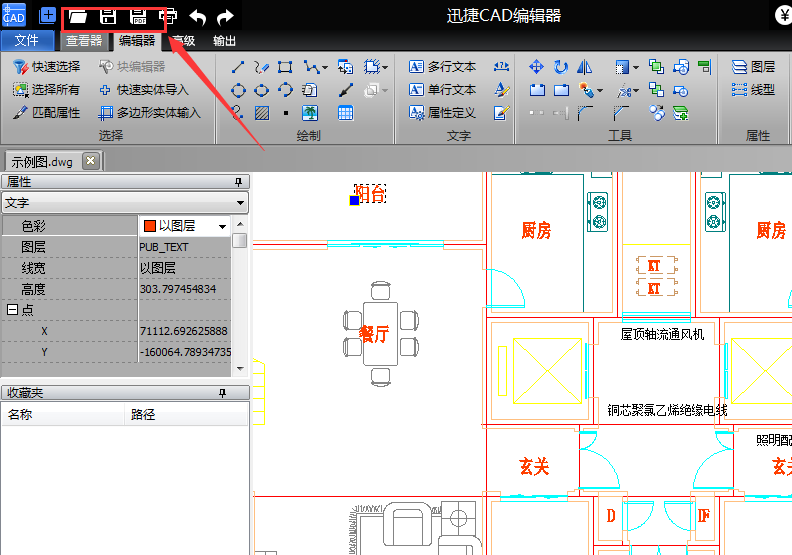Select the Leader arrow tool
Screen dimensions: 792x555
(x=345, y=90)
